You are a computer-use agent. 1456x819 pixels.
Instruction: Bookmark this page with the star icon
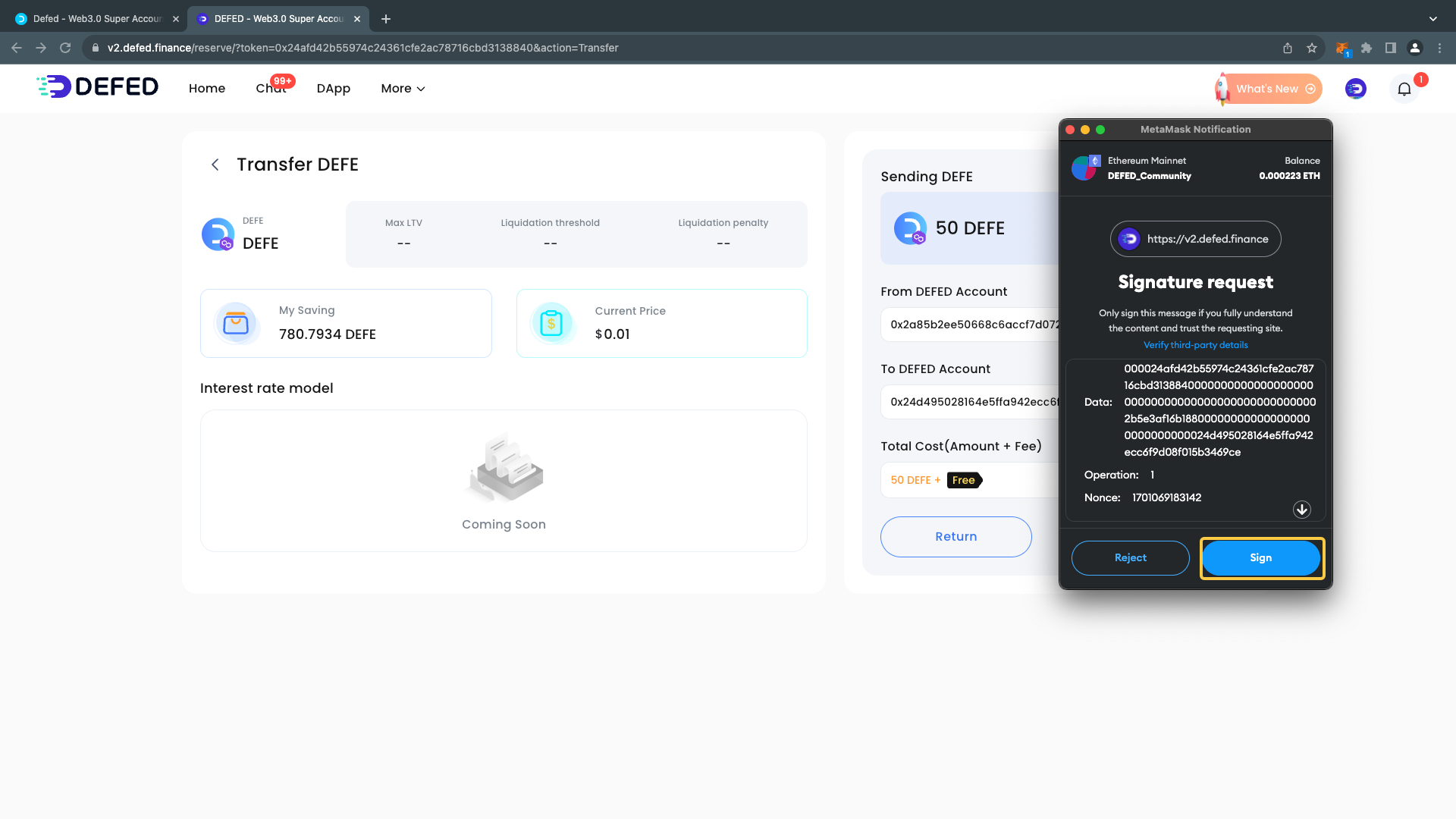point(1312,49)
